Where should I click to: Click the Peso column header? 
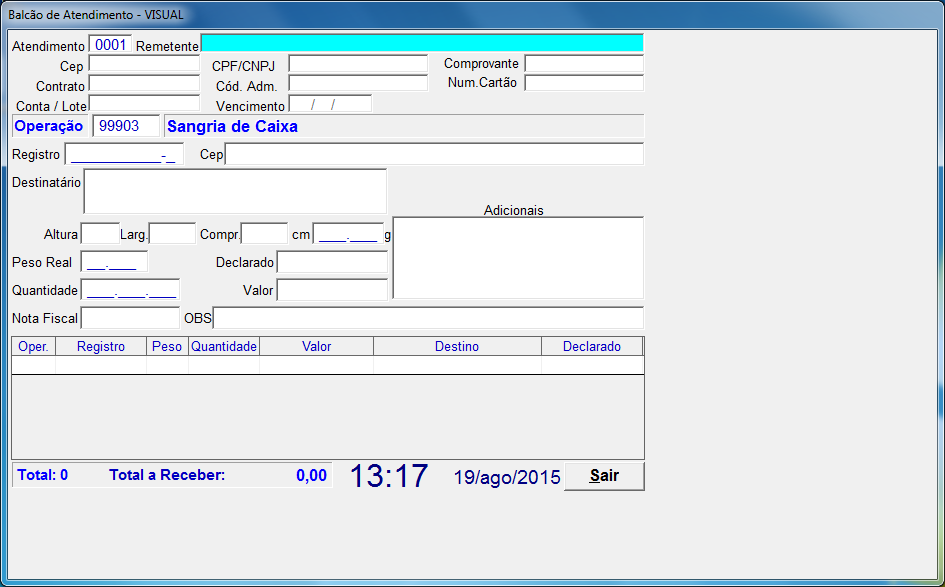coord(167,347)
